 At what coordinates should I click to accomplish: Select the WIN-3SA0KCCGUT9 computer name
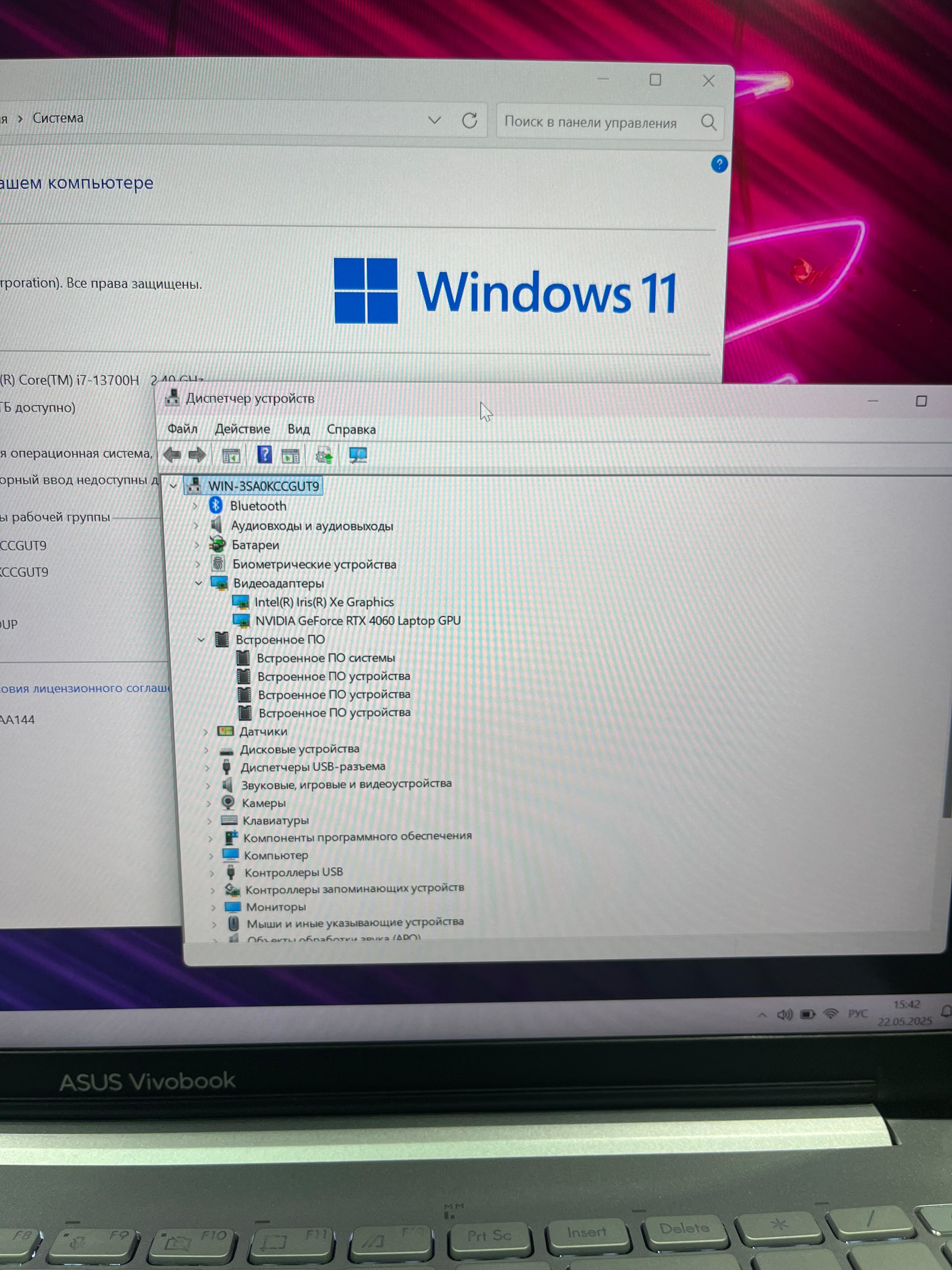point(263,486)
